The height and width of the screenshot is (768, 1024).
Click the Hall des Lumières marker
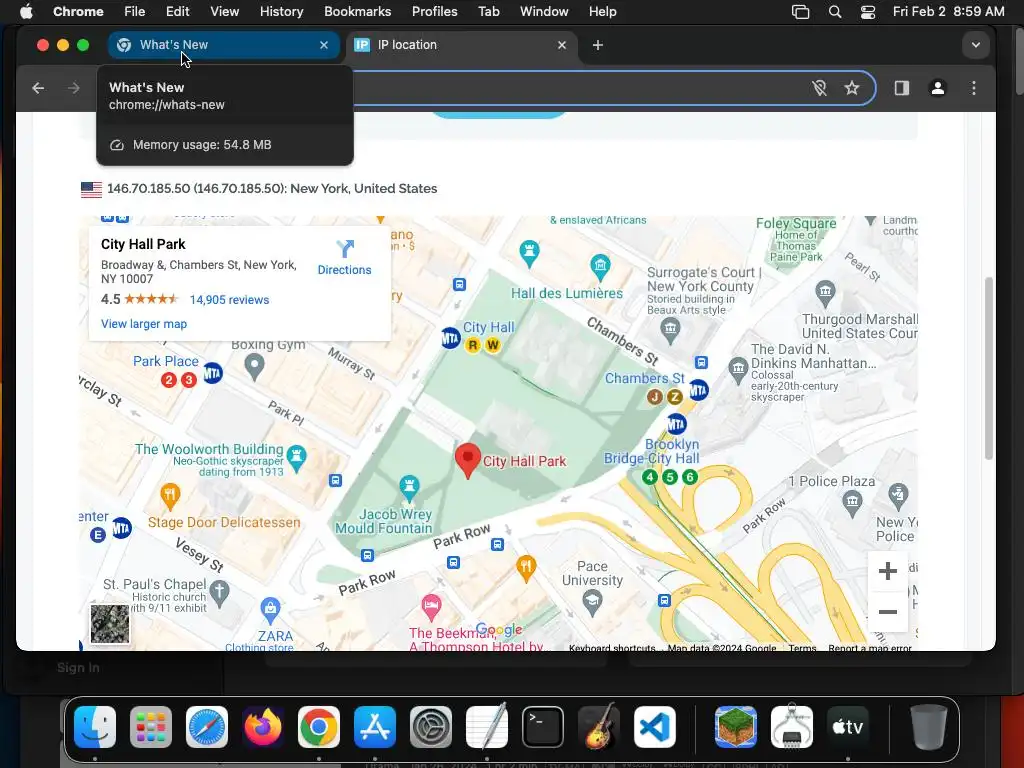[x=600, y=266]
